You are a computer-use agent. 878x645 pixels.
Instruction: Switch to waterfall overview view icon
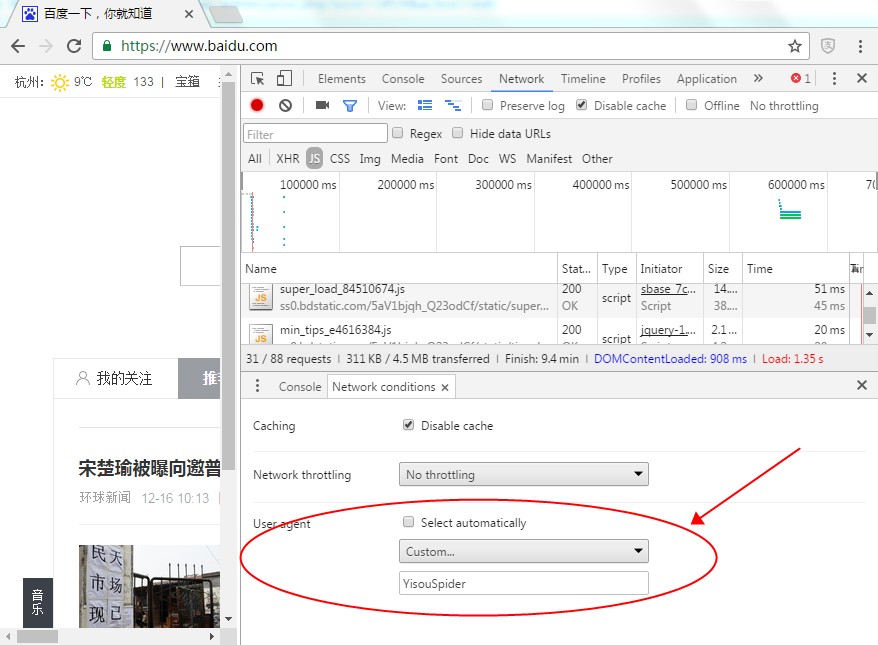[452, 105]
